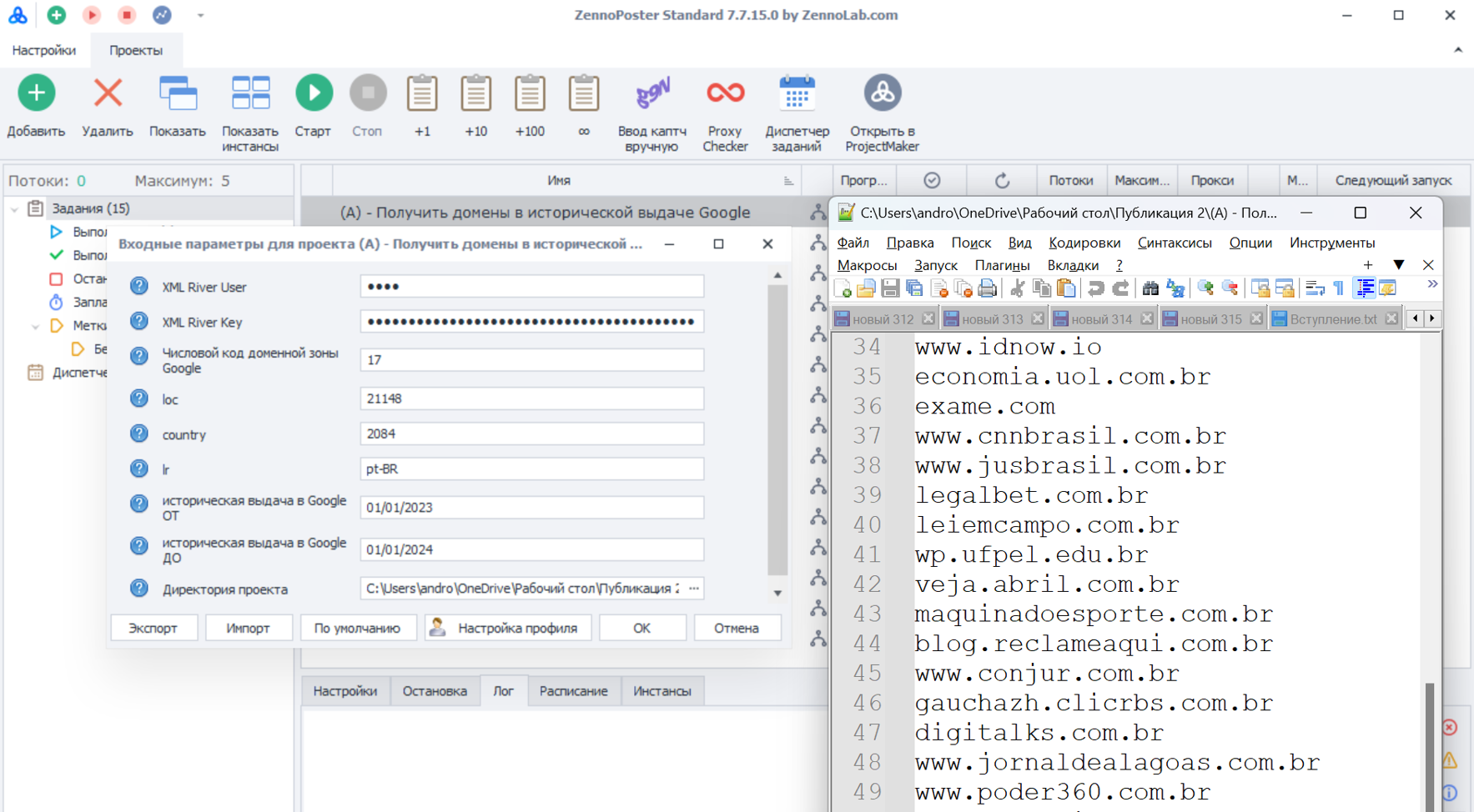Image resolution: width=1474 pixels, height=812 pixels.
Task: Click the Отмена button
Action: pos(737,628)
